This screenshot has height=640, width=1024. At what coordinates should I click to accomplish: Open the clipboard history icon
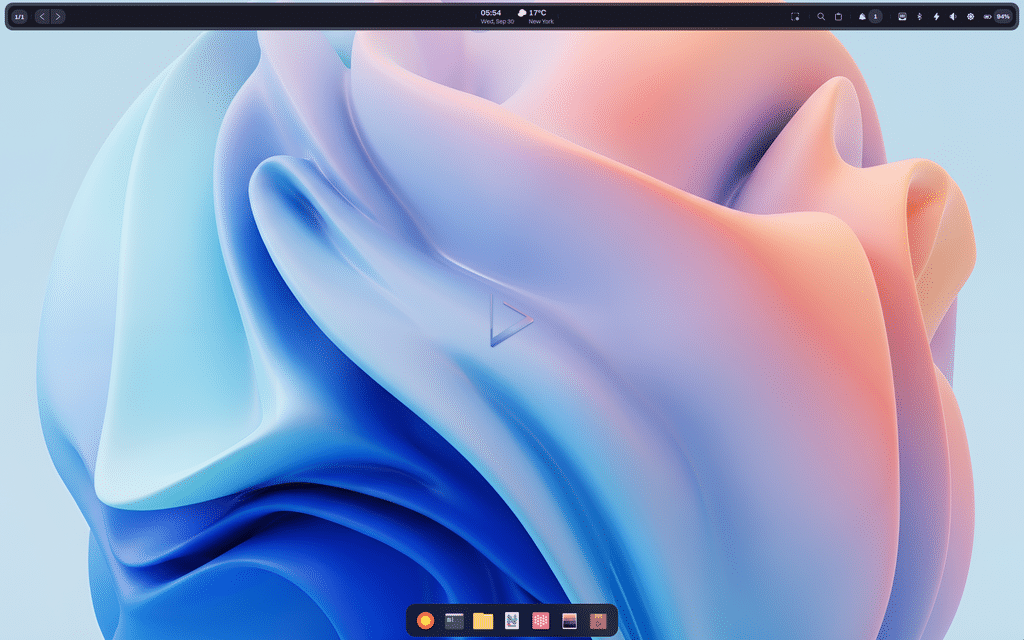point(839,16)
